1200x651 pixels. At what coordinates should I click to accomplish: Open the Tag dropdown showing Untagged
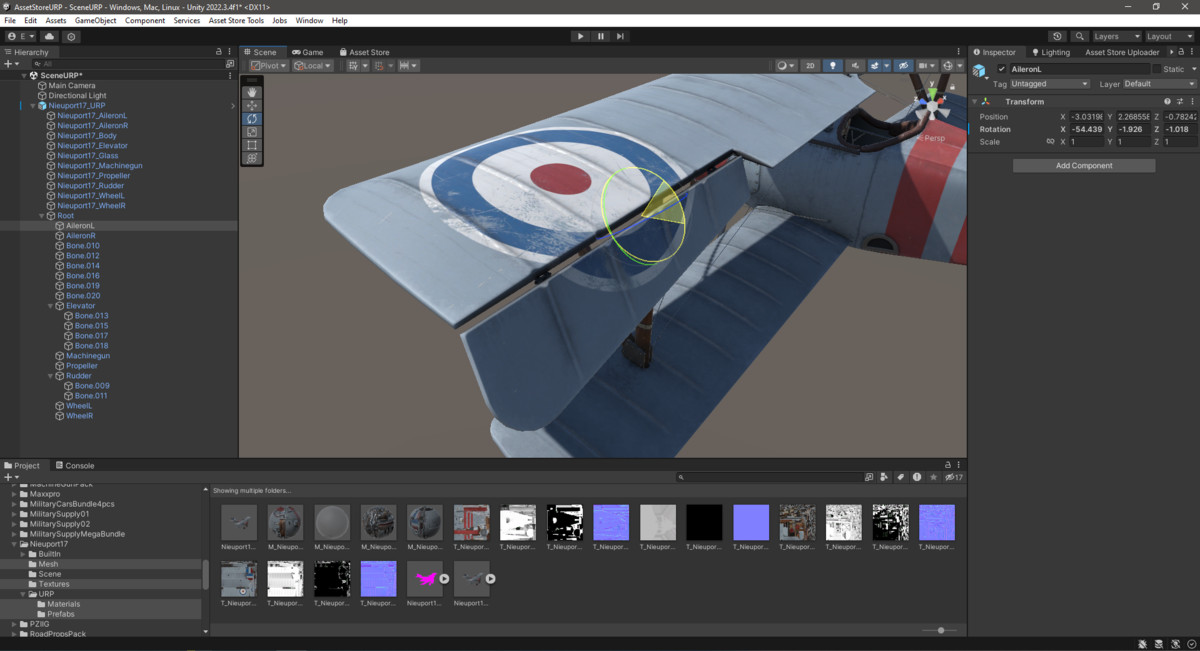tap(1048, 84)
